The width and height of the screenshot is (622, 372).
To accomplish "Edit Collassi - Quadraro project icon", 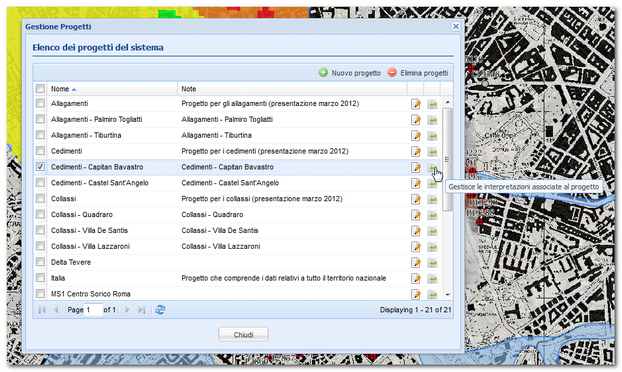I will pyautogui.click(x=416, y=215).
